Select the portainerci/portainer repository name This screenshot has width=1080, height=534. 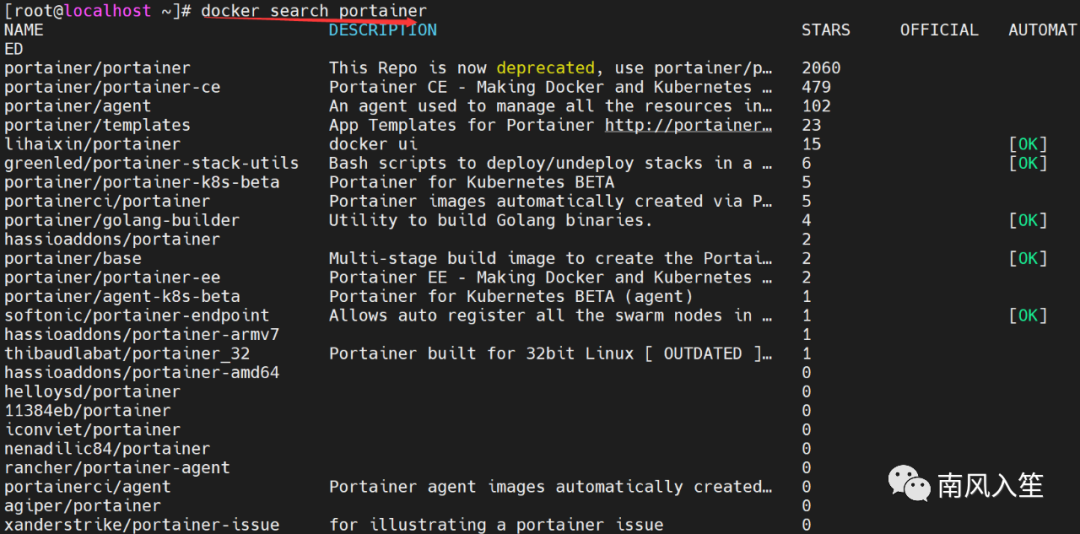coord(107,202)
